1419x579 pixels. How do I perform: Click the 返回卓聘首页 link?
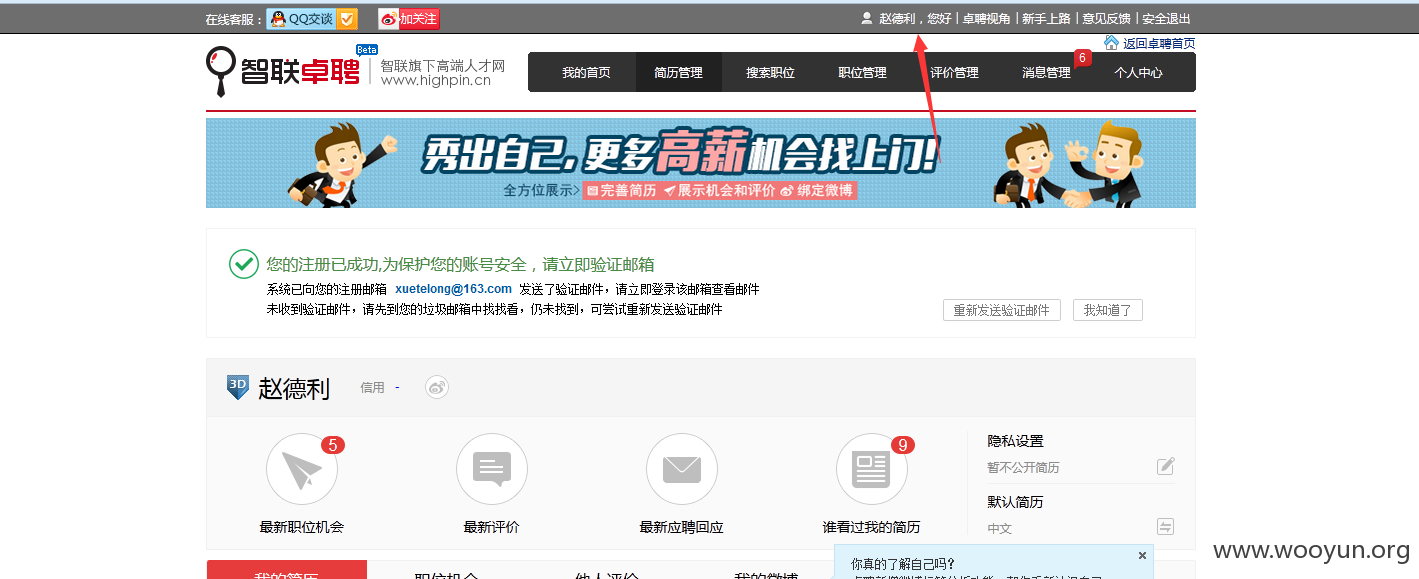[x=1159, y=44]
